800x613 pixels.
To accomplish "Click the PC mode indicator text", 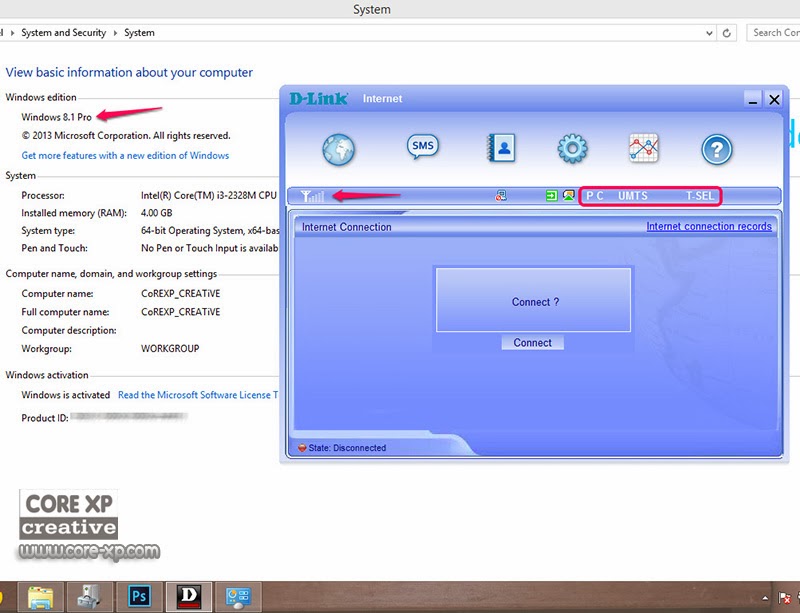I will pyautogui.click(x=594, y=196).
